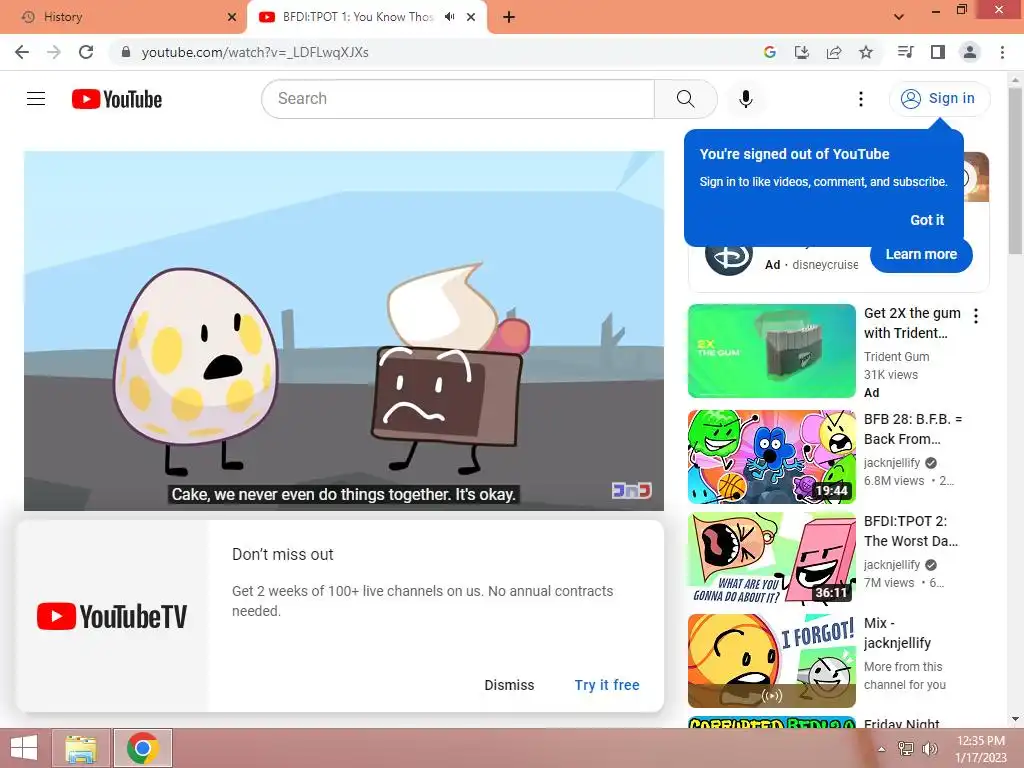This screenshot has height=768, width=1024.
Task: Open options for Trident Gum ad
Action: click(x=976, y=316)
